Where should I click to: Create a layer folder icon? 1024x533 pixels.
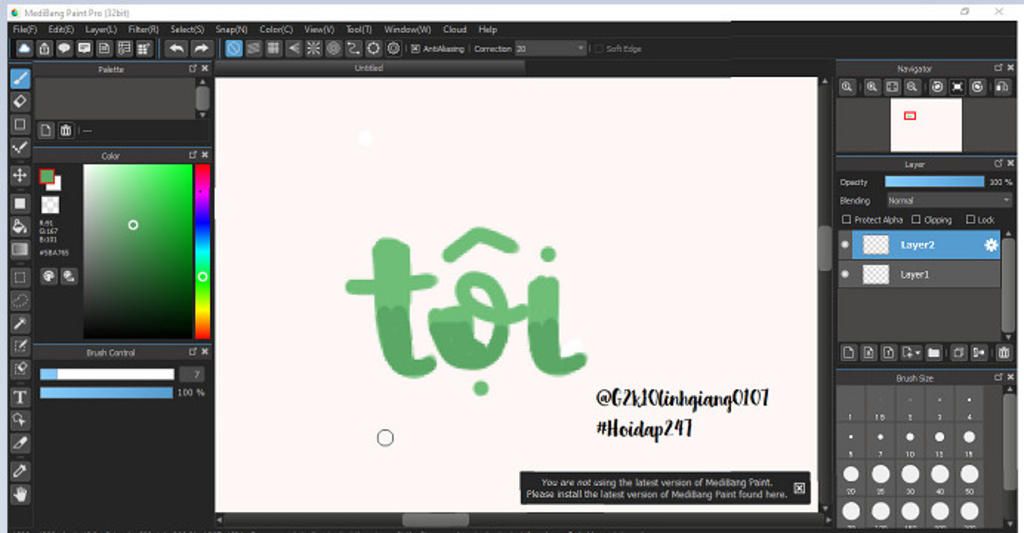point(934,353)
